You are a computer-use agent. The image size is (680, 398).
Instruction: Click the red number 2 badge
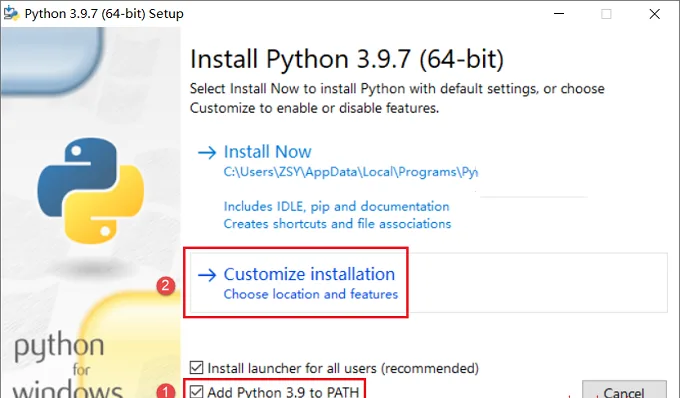tap(166, 286)
